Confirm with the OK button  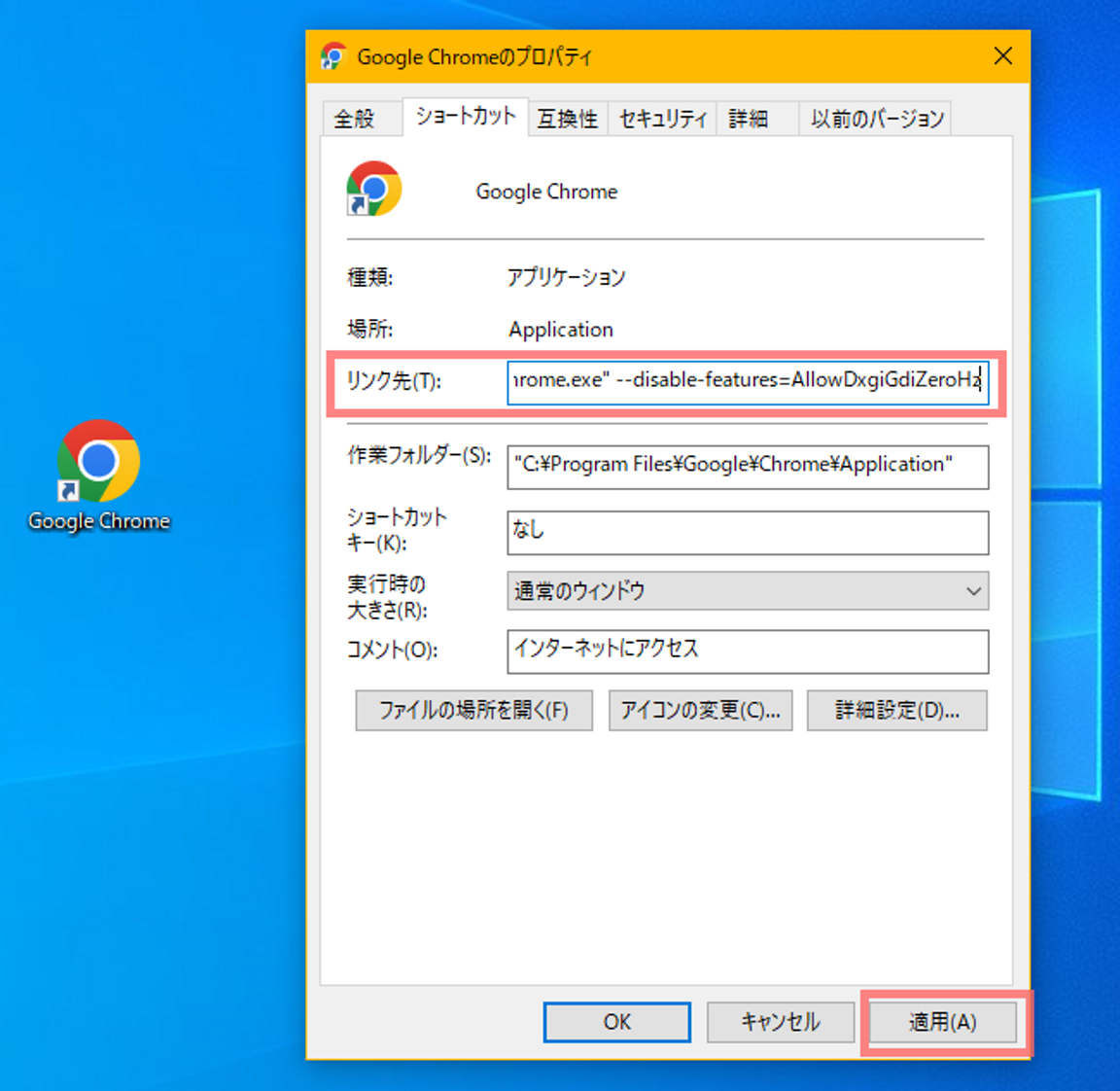point(617,1022)
